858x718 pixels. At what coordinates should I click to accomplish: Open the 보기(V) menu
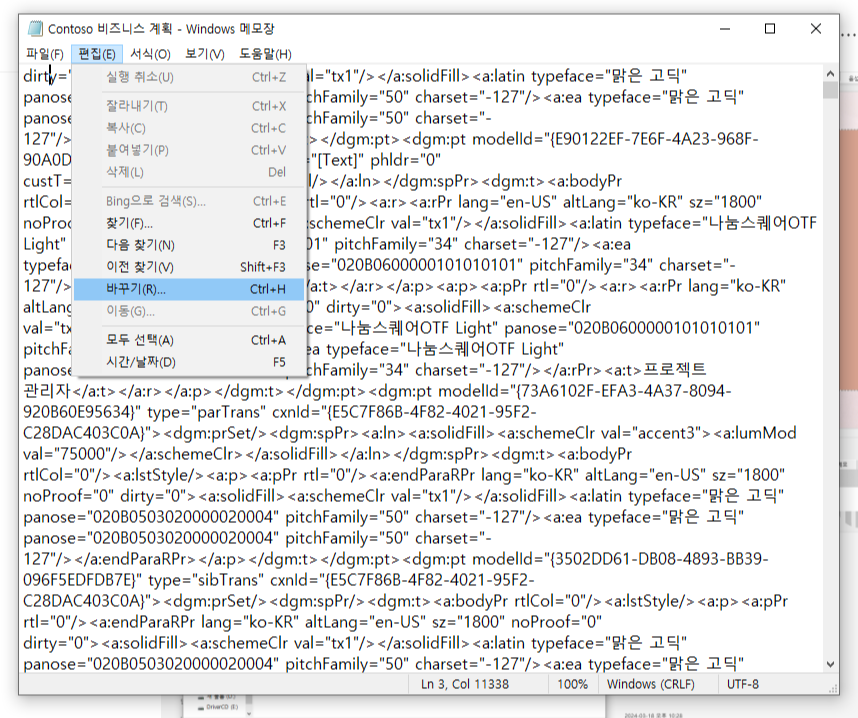(x=205, y=54)
